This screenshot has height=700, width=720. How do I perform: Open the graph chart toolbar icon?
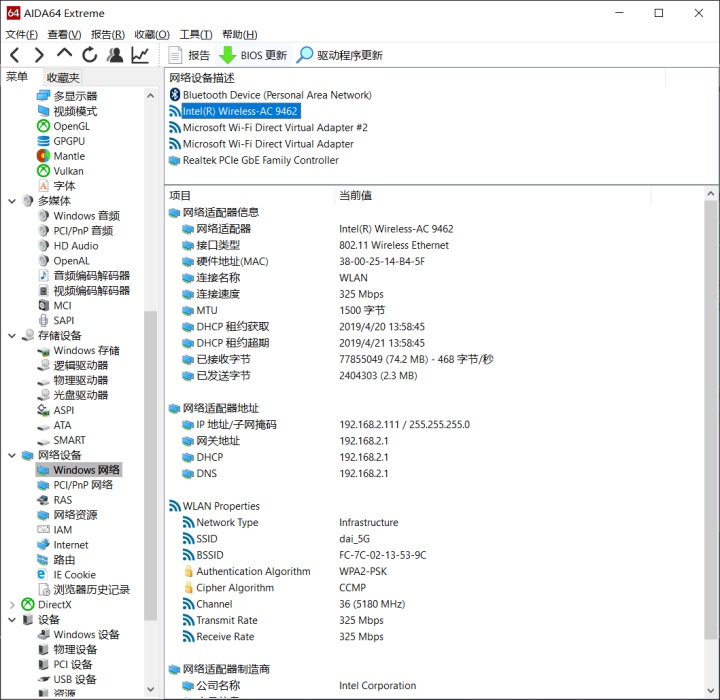(x=140, y=55)
